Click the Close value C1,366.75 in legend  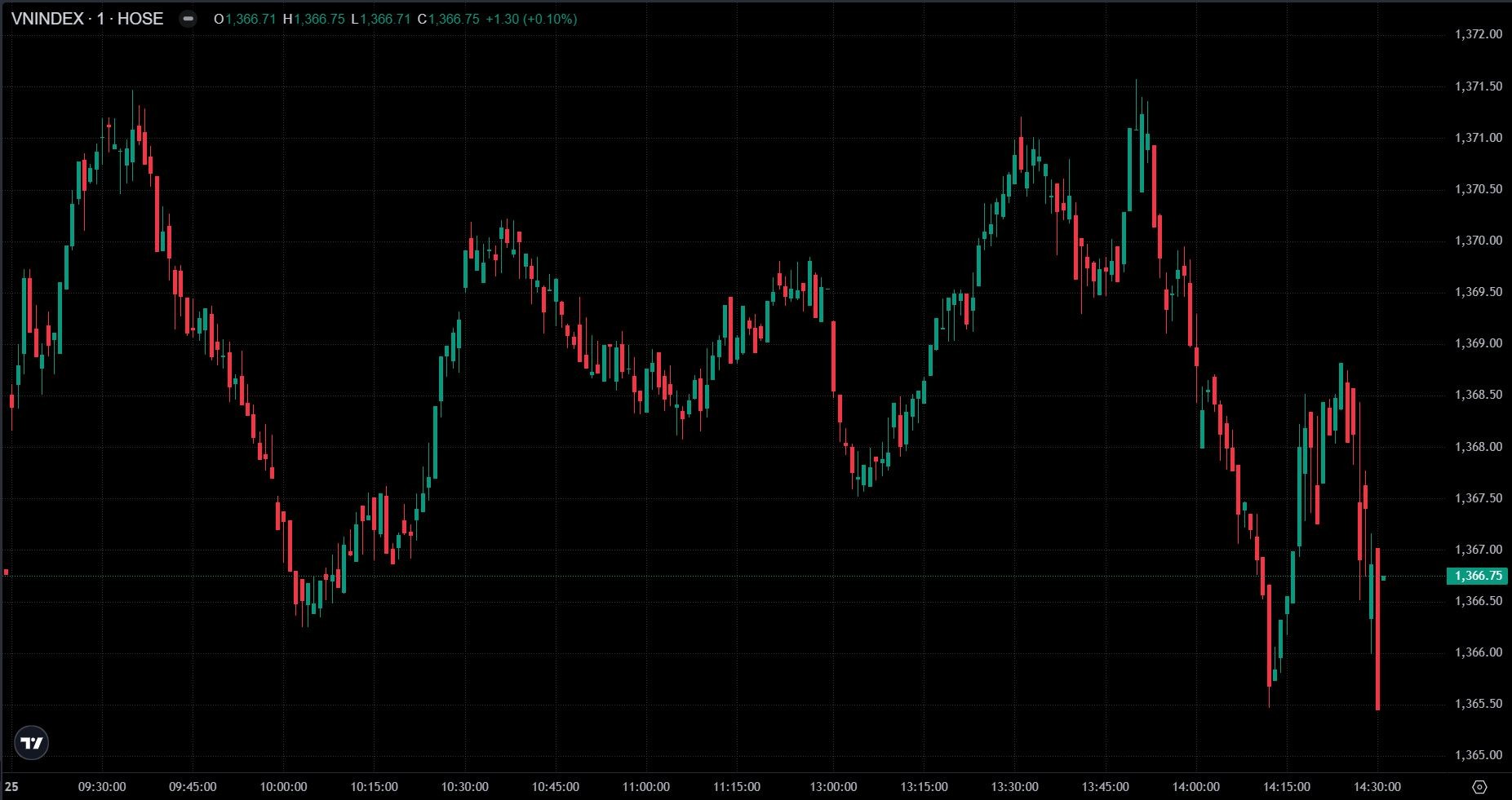(x=448, y=19)
